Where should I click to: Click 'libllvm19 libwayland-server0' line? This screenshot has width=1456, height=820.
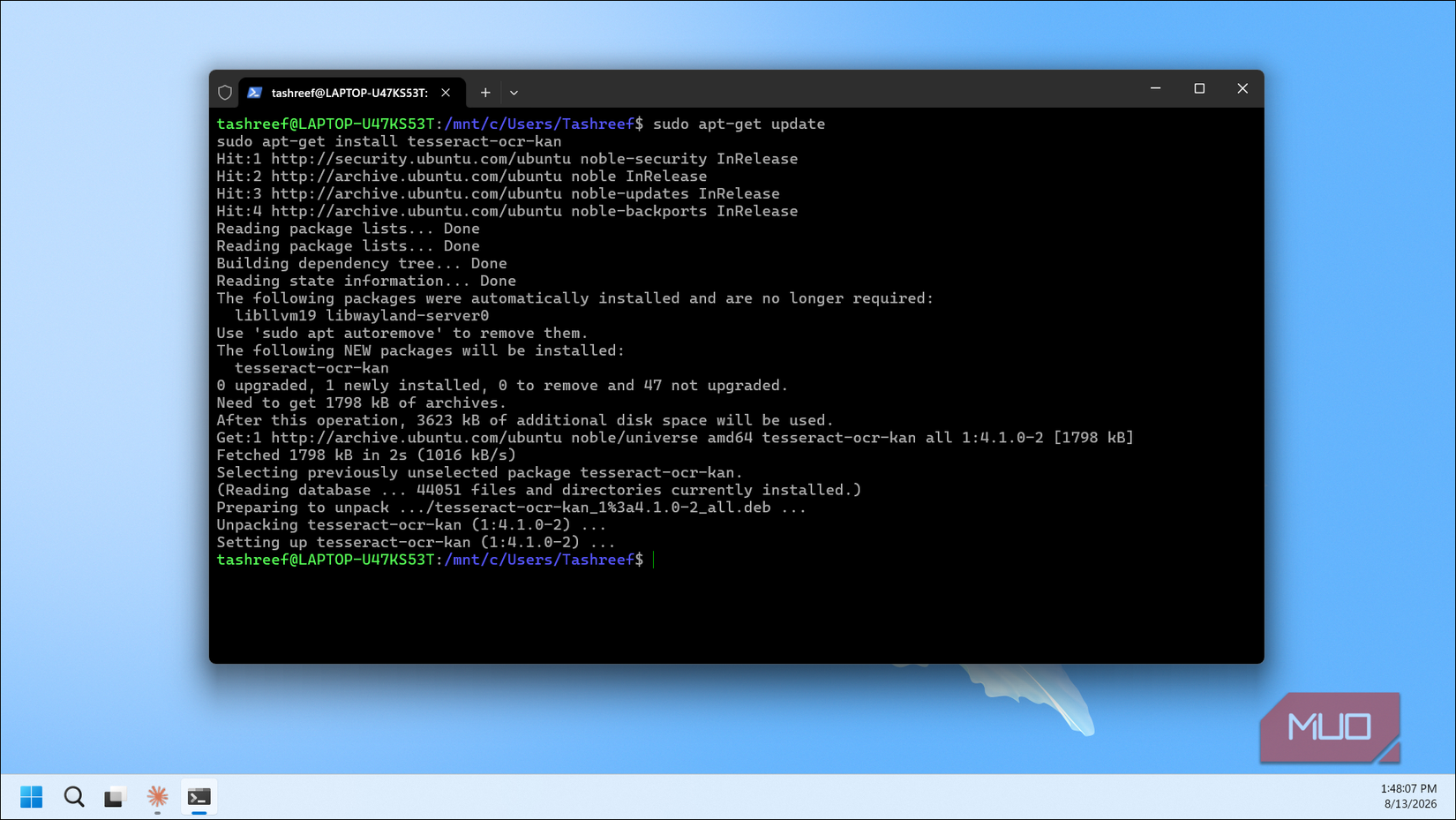click(362, 315)
